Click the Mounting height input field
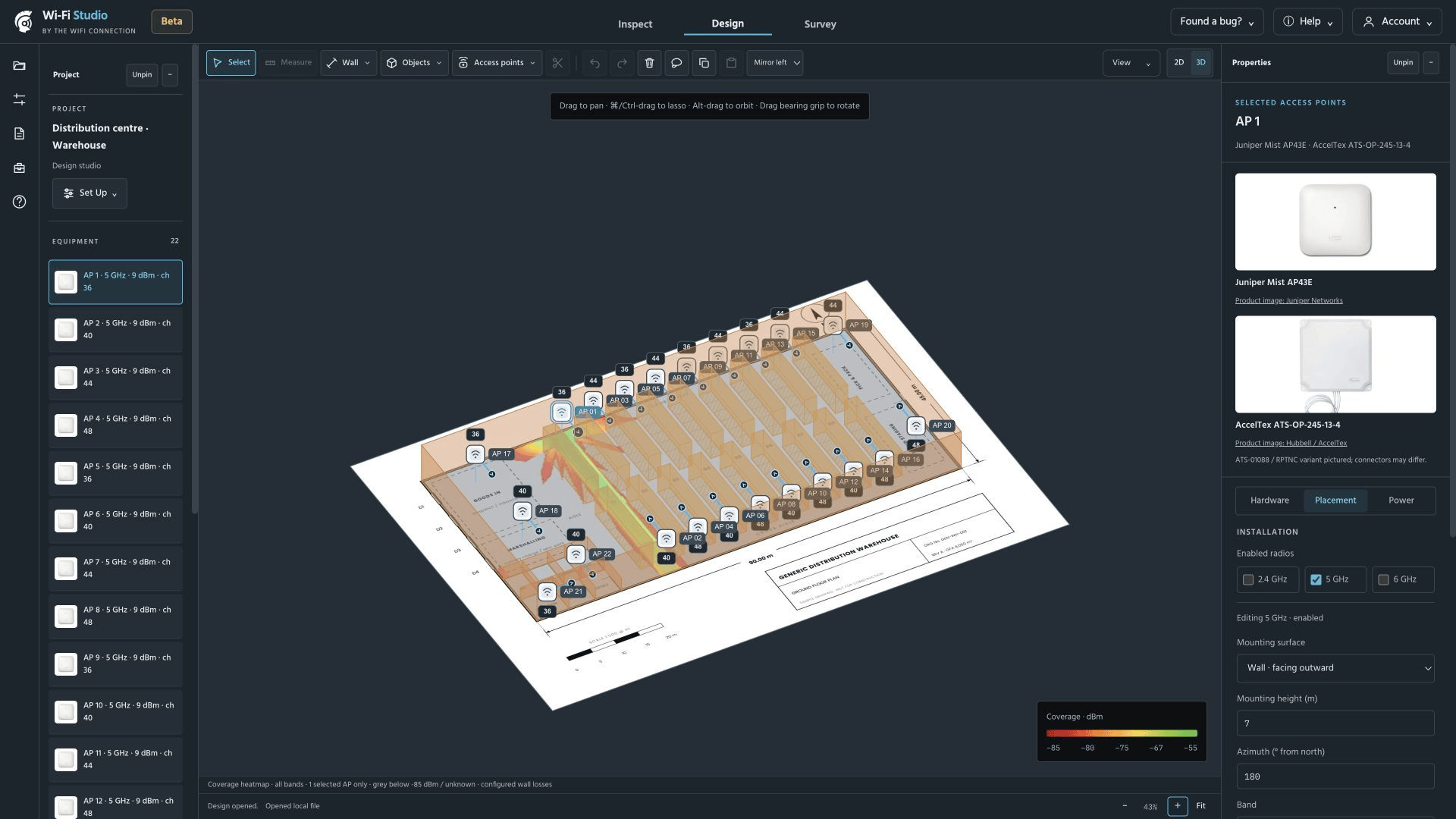The image size is (1456, 819). point(1335,723)
